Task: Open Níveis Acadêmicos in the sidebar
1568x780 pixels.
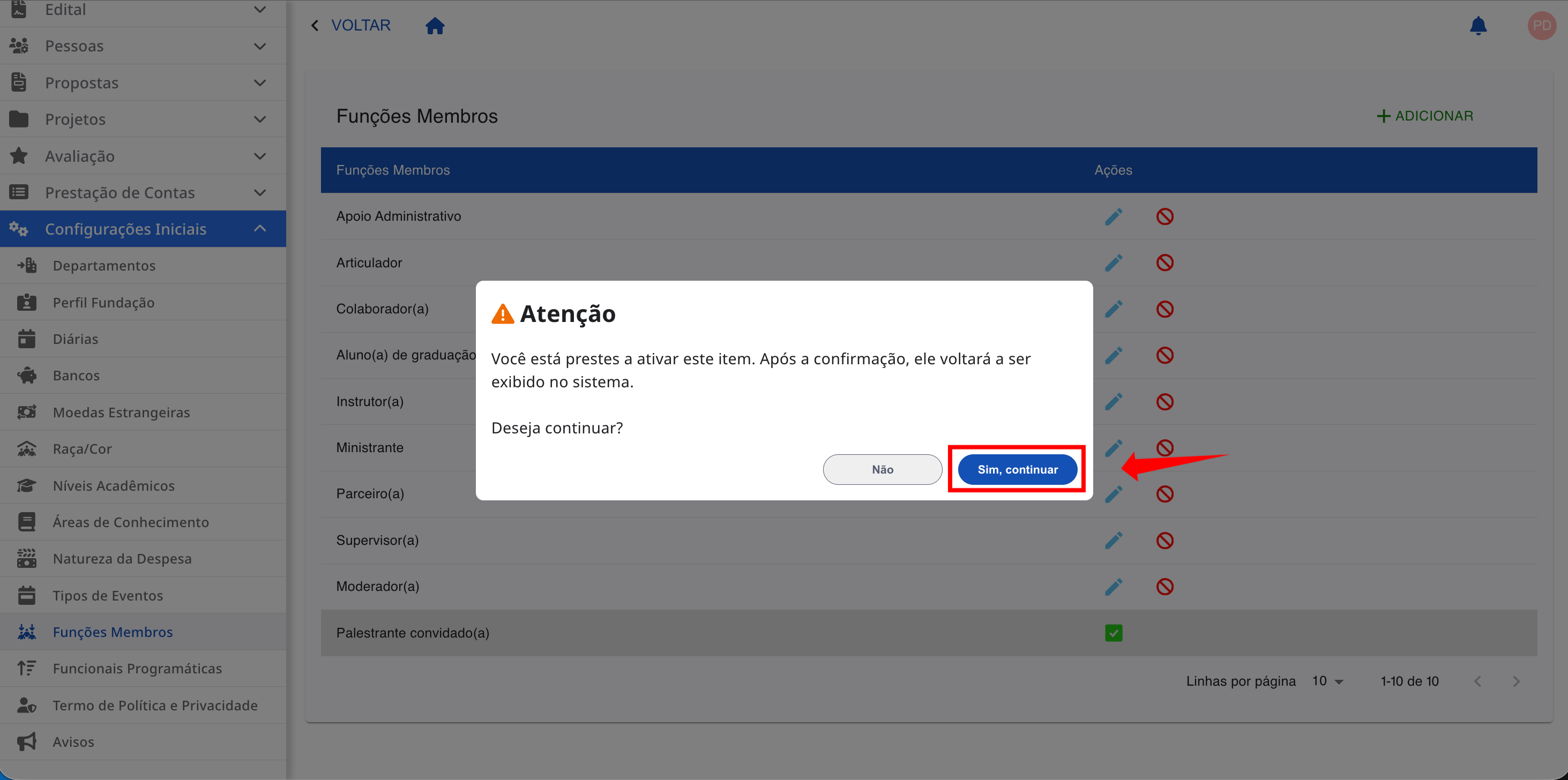Action: (x=143, y=485)
